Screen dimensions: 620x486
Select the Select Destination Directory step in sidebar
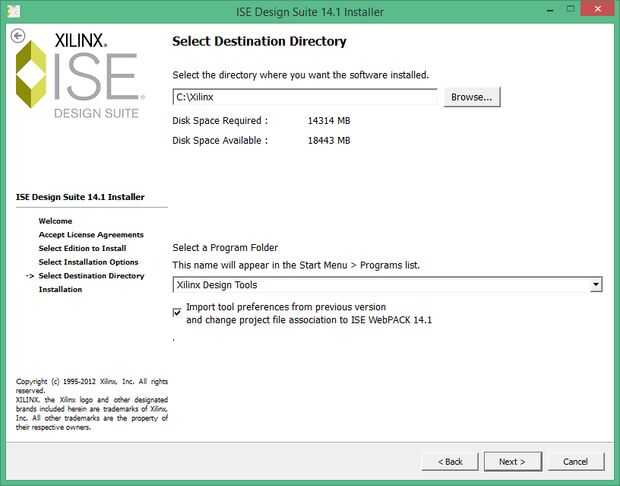point(91,276)
